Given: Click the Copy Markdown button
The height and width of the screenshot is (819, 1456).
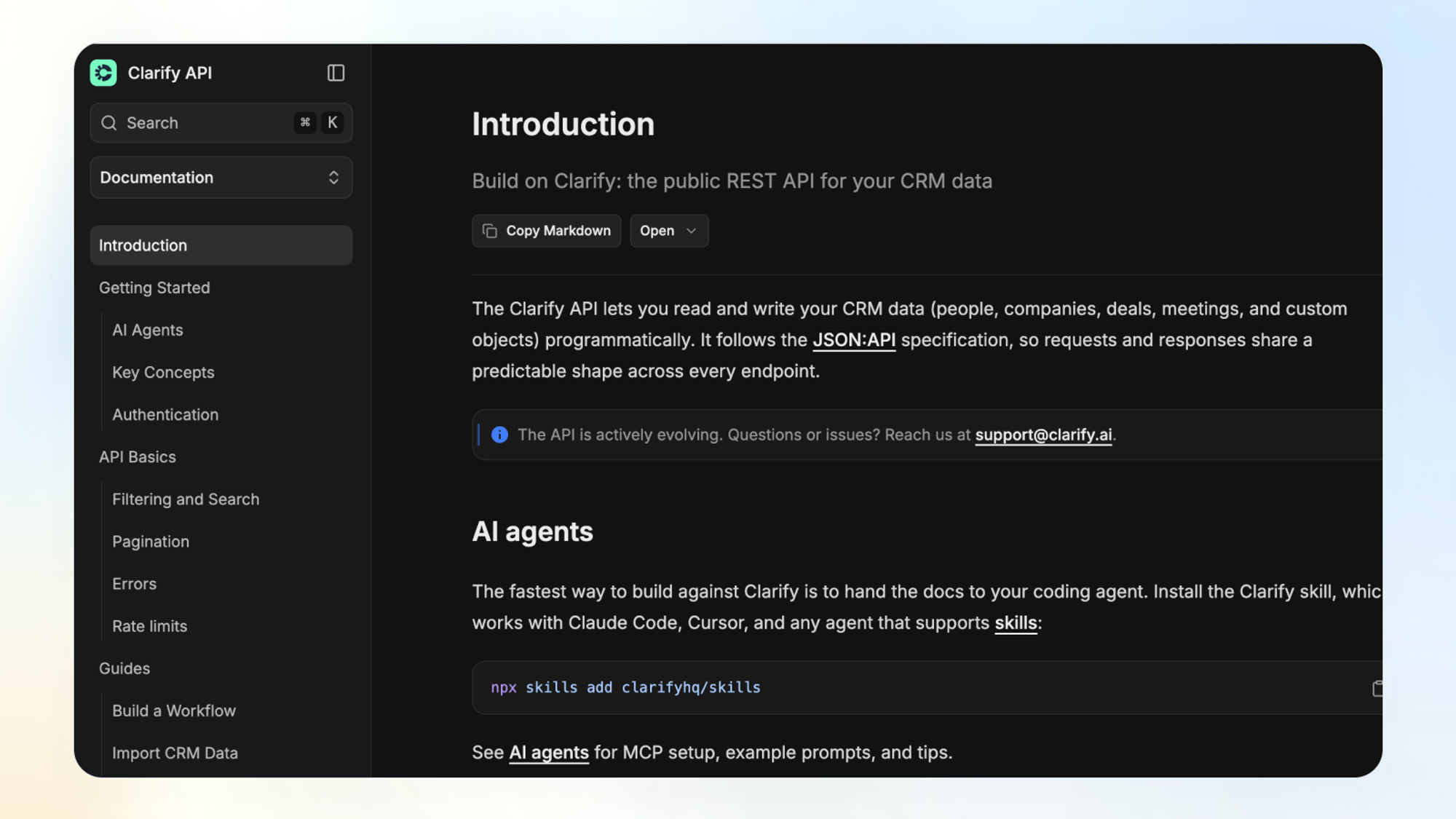Looking at the screenshot, I should (x=546, y=231).
